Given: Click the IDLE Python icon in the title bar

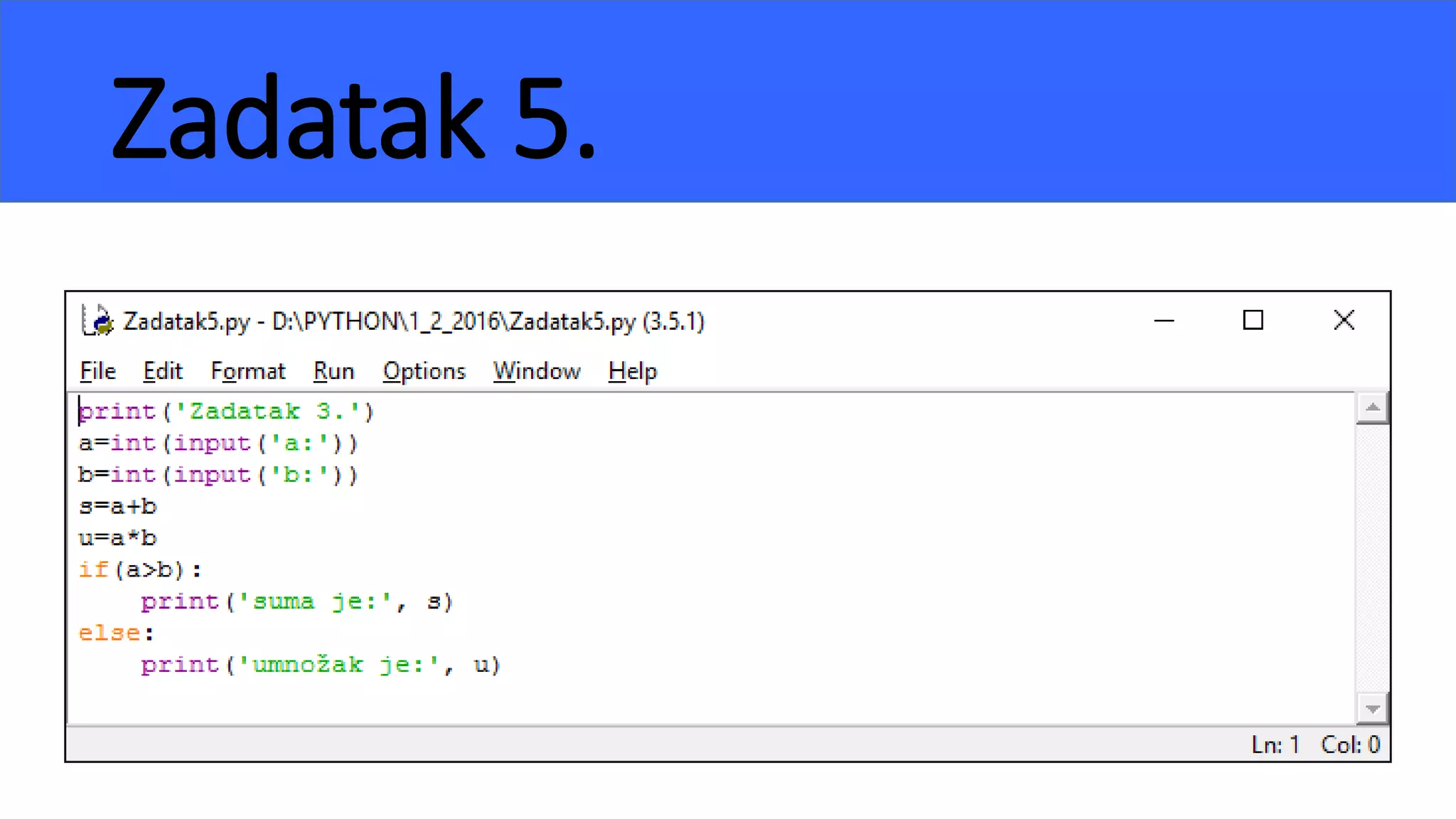Looking at the screenshot, I should click(x=97, y=321).
